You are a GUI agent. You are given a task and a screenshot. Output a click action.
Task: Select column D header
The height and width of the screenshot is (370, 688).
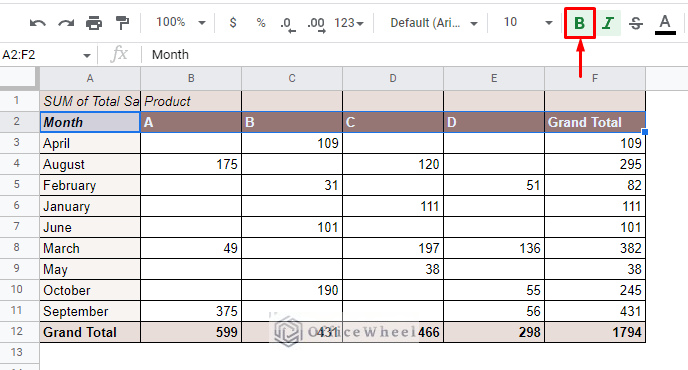pyautogui.click(x=393, y=78)
